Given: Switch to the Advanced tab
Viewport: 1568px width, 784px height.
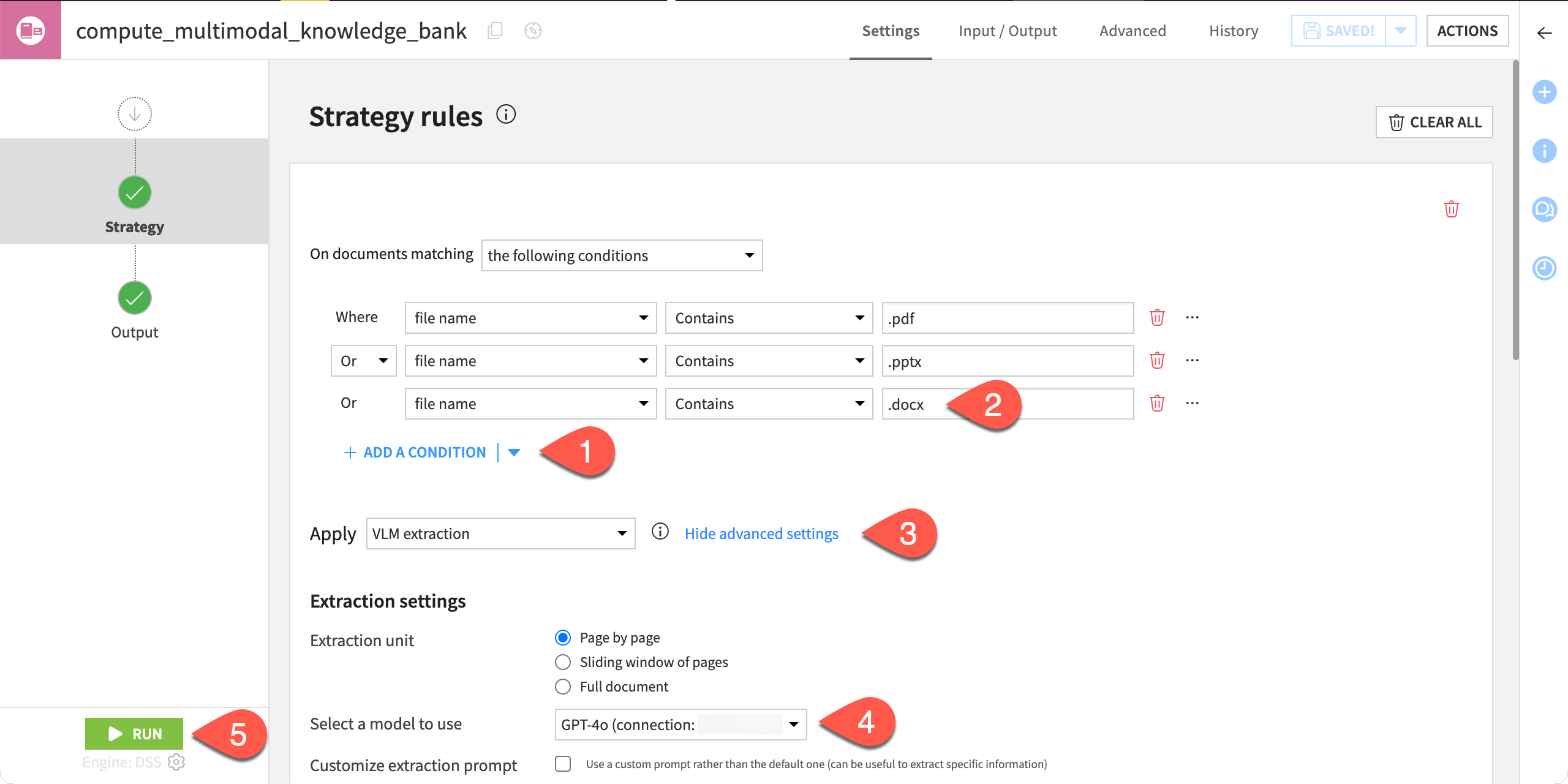Looking at the screenshot, I should tap(1133, 31).
